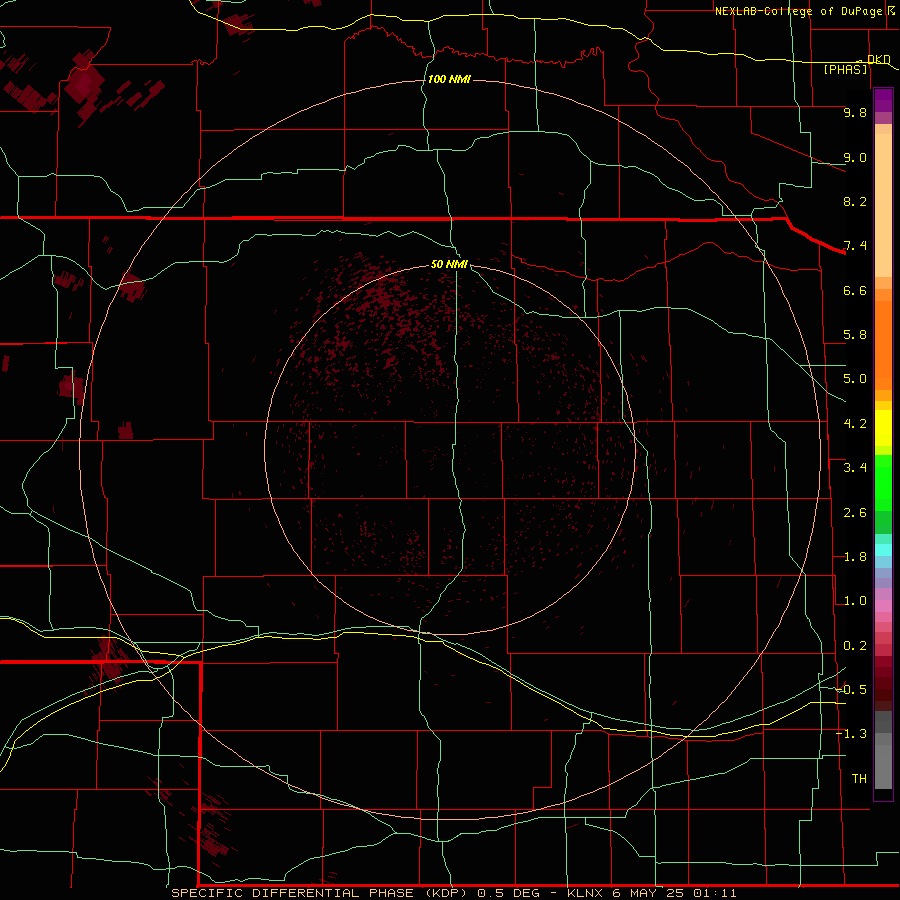900x900 pixels.
Task: Click the 5.8 scale value
Action: pos(855,335)
